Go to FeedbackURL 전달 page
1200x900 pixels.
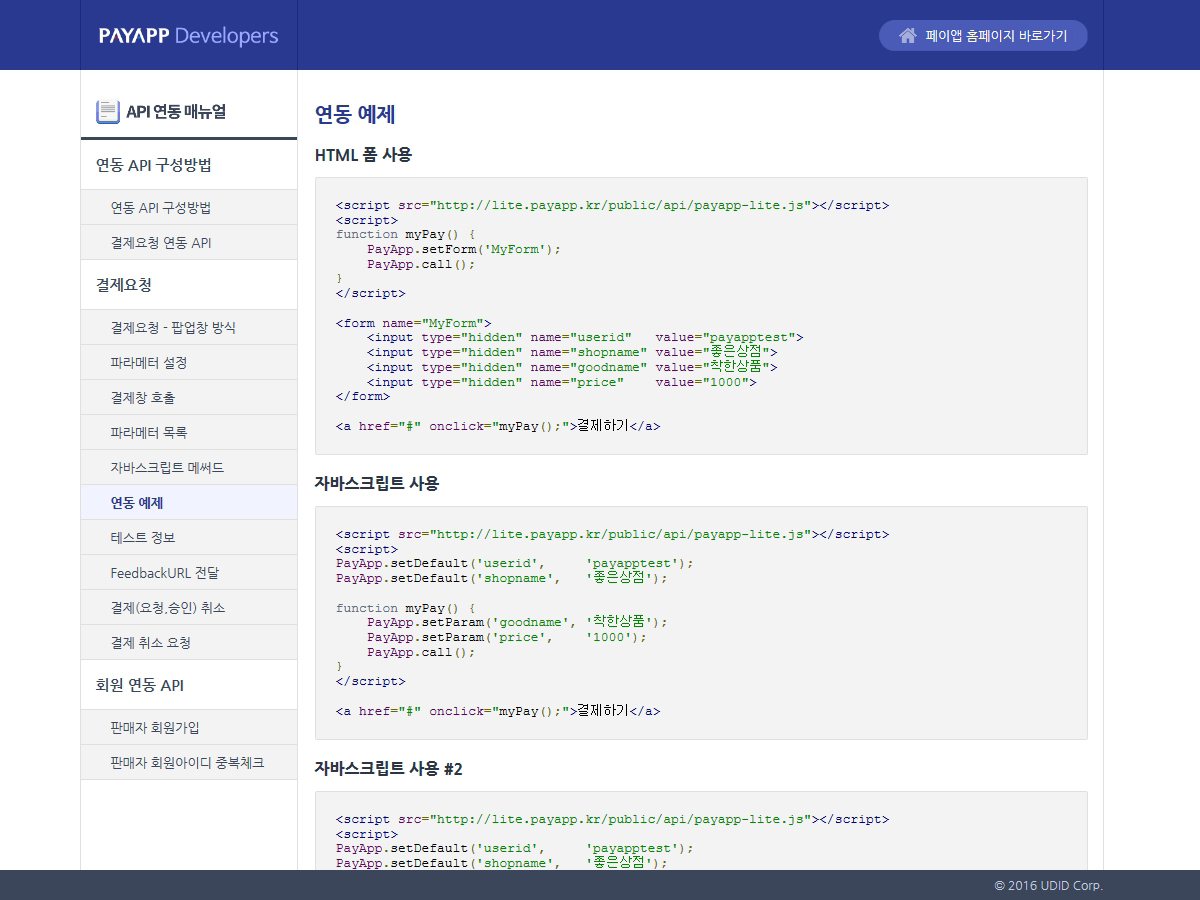pos(189,573)
